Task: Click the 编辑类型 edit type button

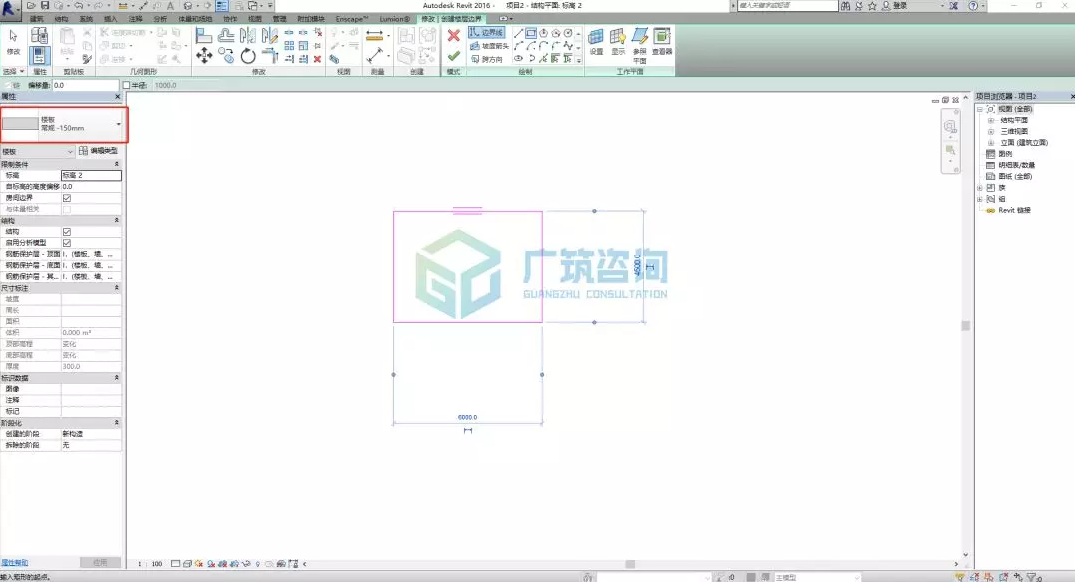Action: (99, 151)
